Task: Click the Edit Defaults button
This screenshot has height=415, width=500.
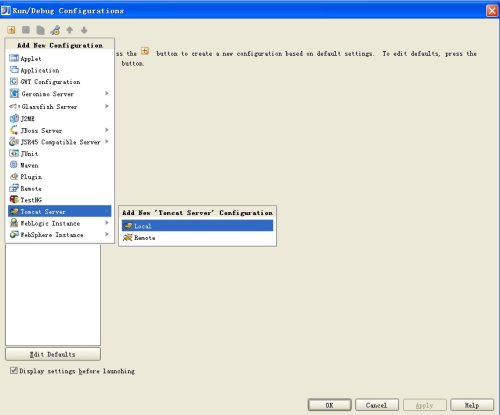Action: [x=53, y=354]
